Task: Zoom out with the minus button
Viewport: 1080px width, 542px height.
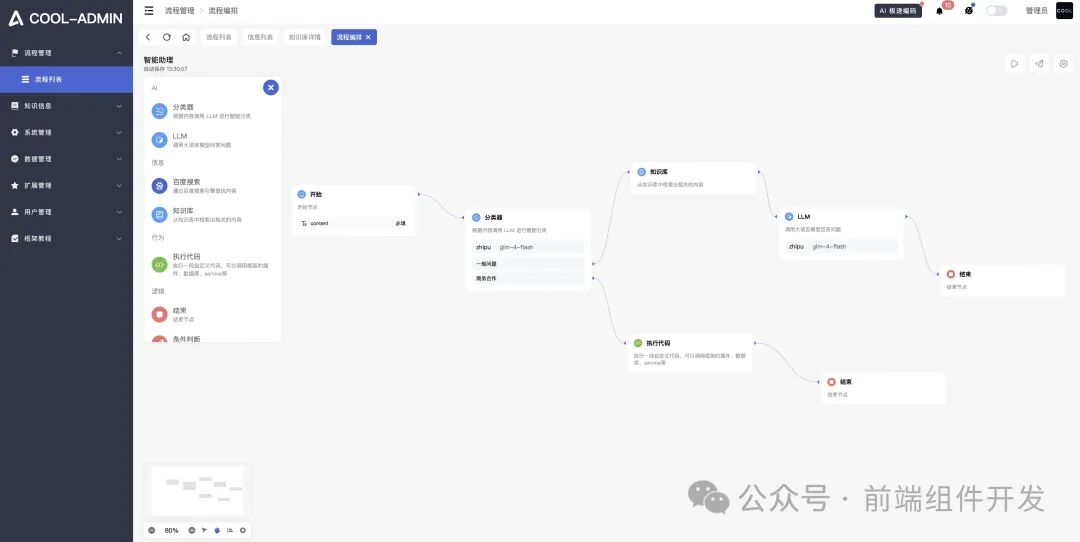Action: [x=152, y=530]
